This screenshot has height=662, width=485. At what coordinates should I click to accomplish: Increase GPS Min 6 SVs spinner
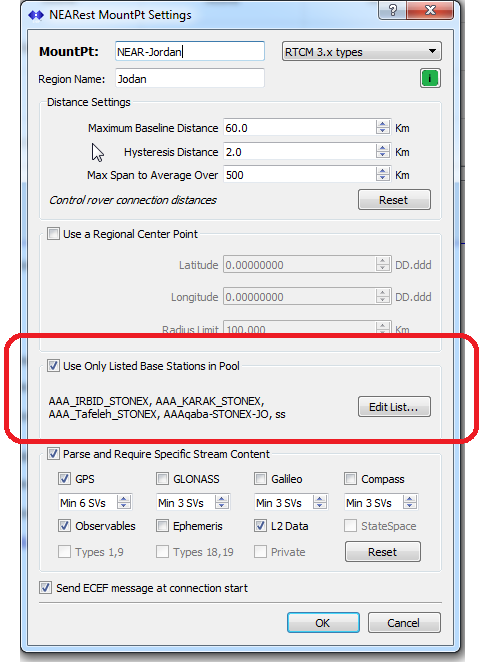pos(124,499)
